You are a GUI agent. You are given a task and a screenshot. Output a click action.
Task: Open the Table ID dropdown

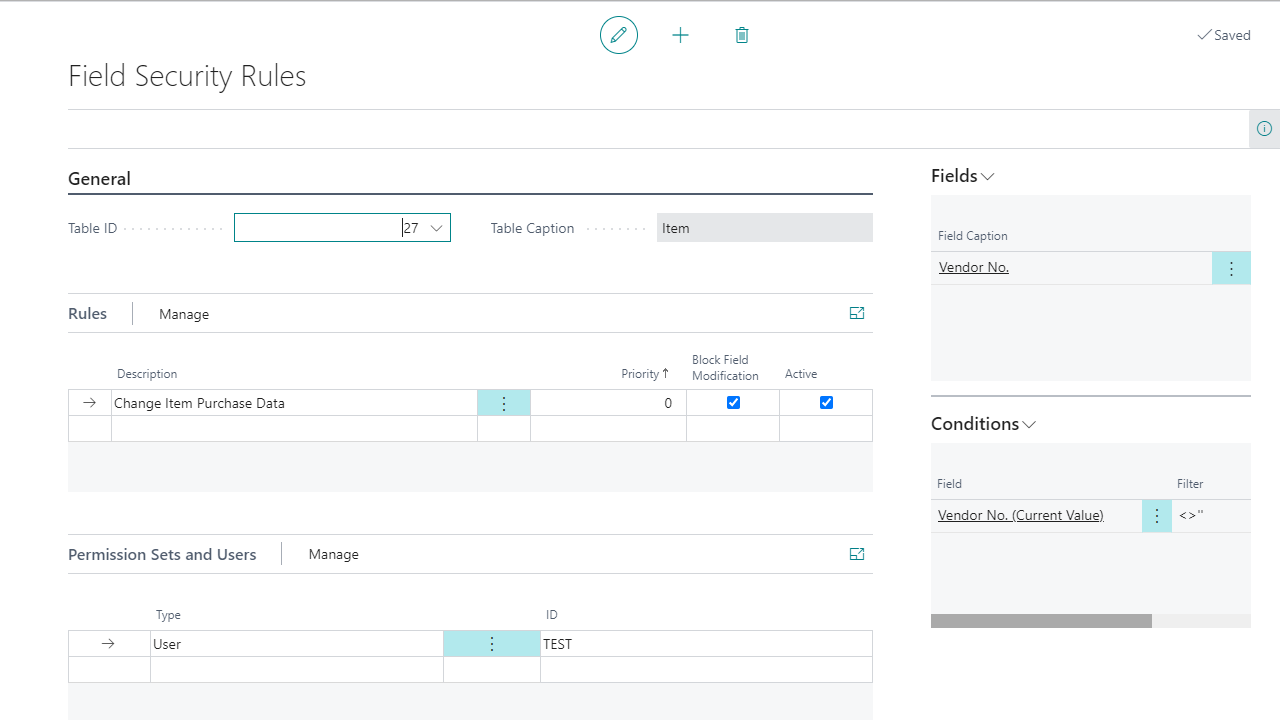(436, 228)
